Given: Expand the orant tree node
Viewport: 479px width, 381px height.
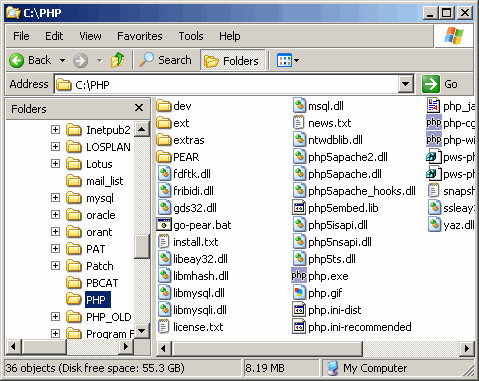Looking at the screenshot, I should [x=55, y=231].
